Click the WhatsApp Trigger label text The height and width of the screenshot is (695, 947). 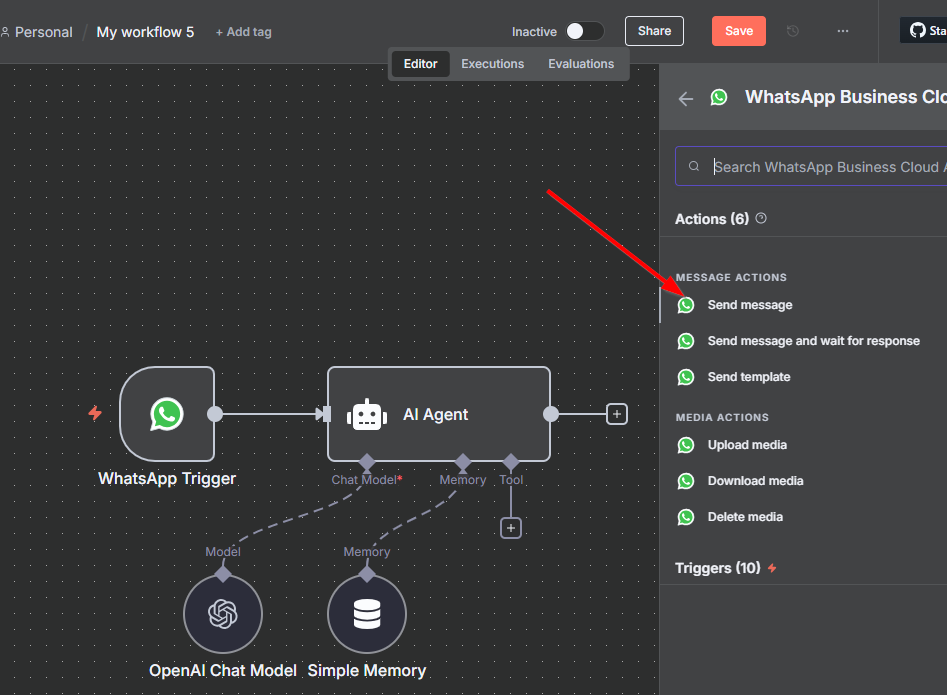click(167, 478)
